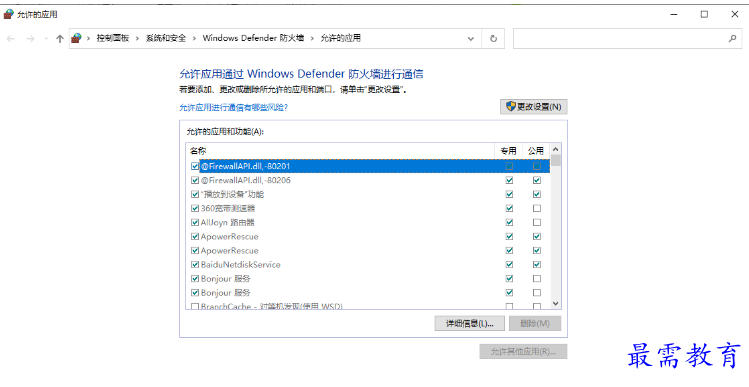Toggle 公用 checkbox for @FirewallAPI.dll,-80206

click(x=537, y=180)
